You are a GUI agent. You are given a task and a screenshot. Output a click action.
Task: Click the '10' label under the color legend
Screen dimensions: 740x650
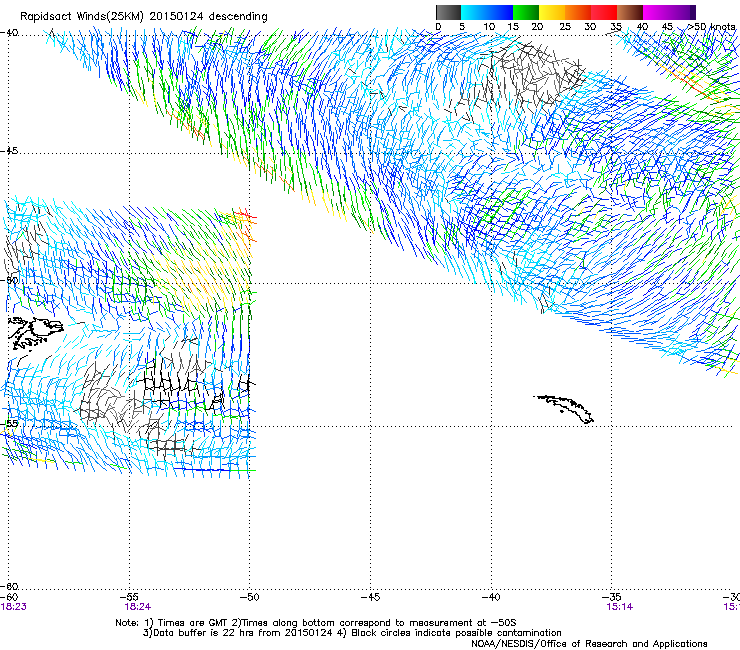pyautogui.click(x=489, y=27)
